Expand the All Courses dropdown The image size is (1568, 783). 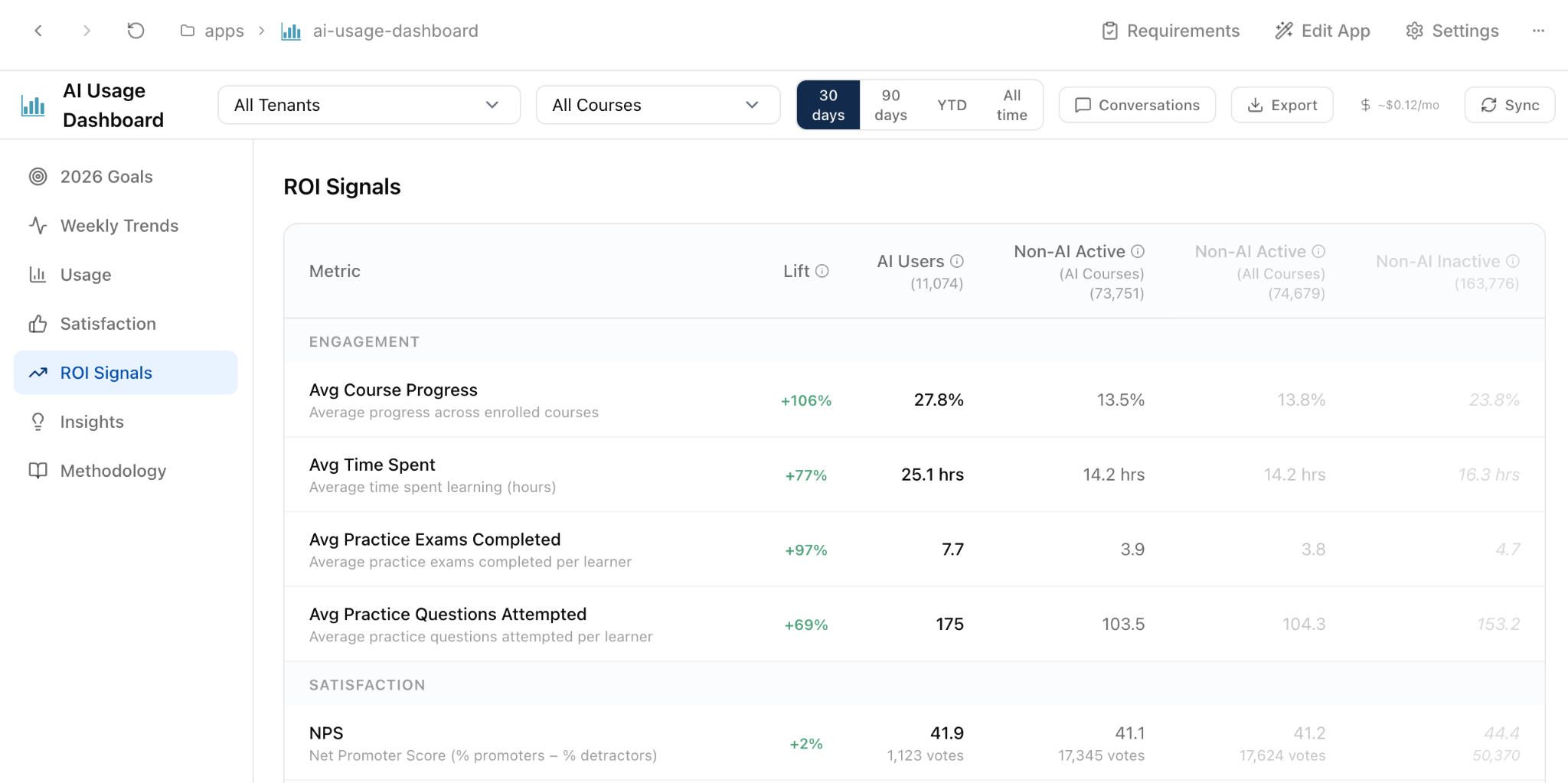(658, 105)
